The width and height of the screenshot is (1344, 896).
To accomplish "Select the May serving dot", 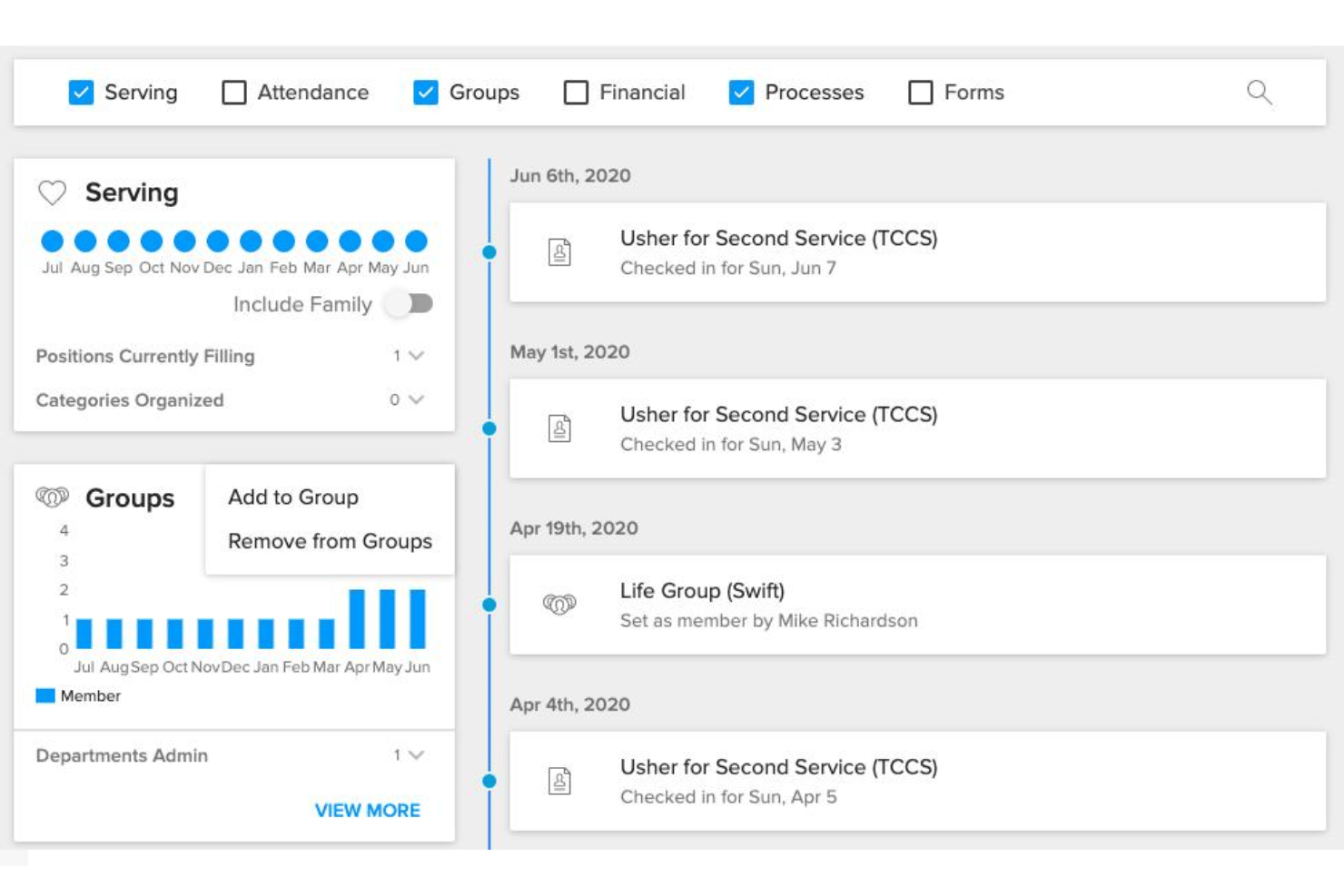I will pos(383,241).
